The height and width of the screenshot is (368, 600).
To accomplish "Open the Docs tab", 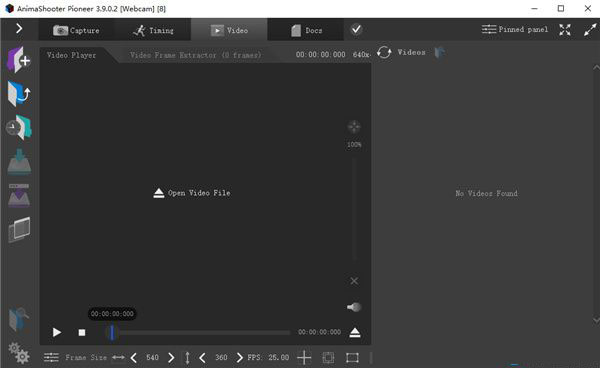I will point(306,30).
